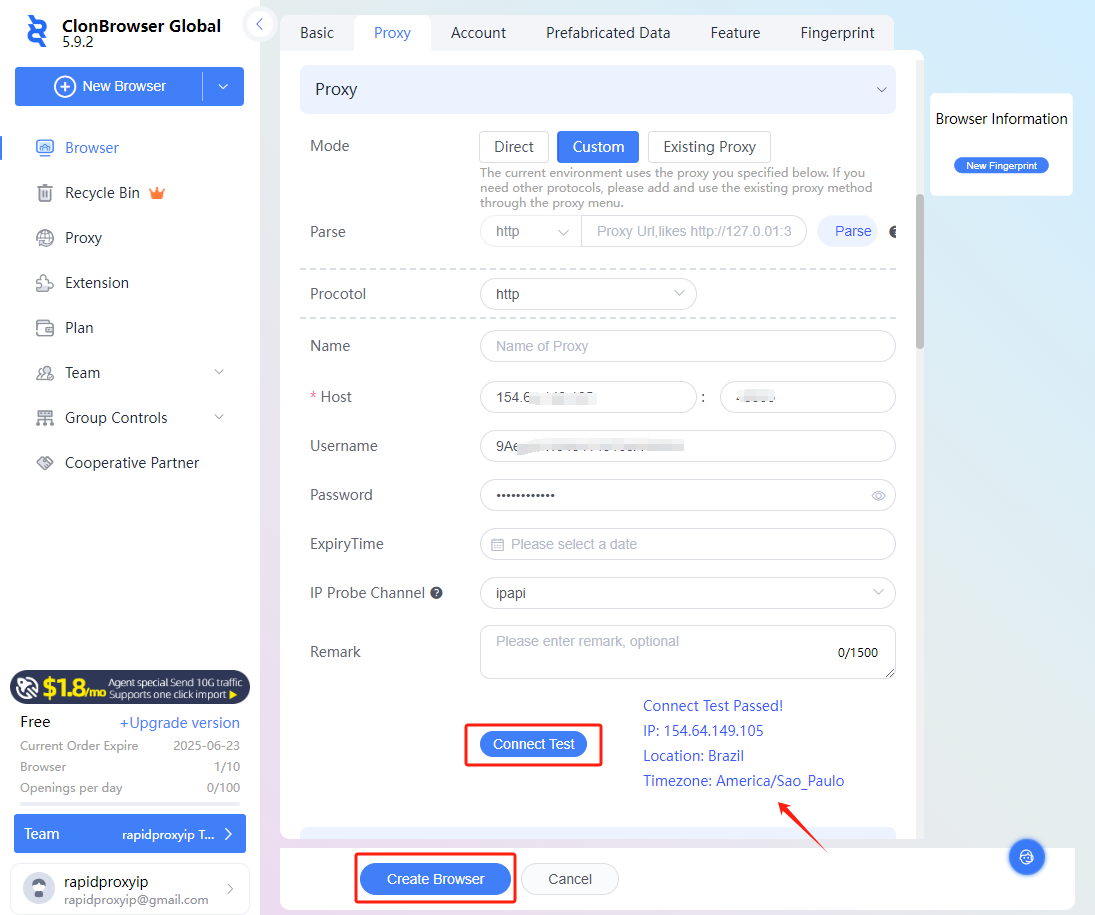Click the Plan wallet icon
Viewport: 1095px width, 915px height.
coord(45,328)
